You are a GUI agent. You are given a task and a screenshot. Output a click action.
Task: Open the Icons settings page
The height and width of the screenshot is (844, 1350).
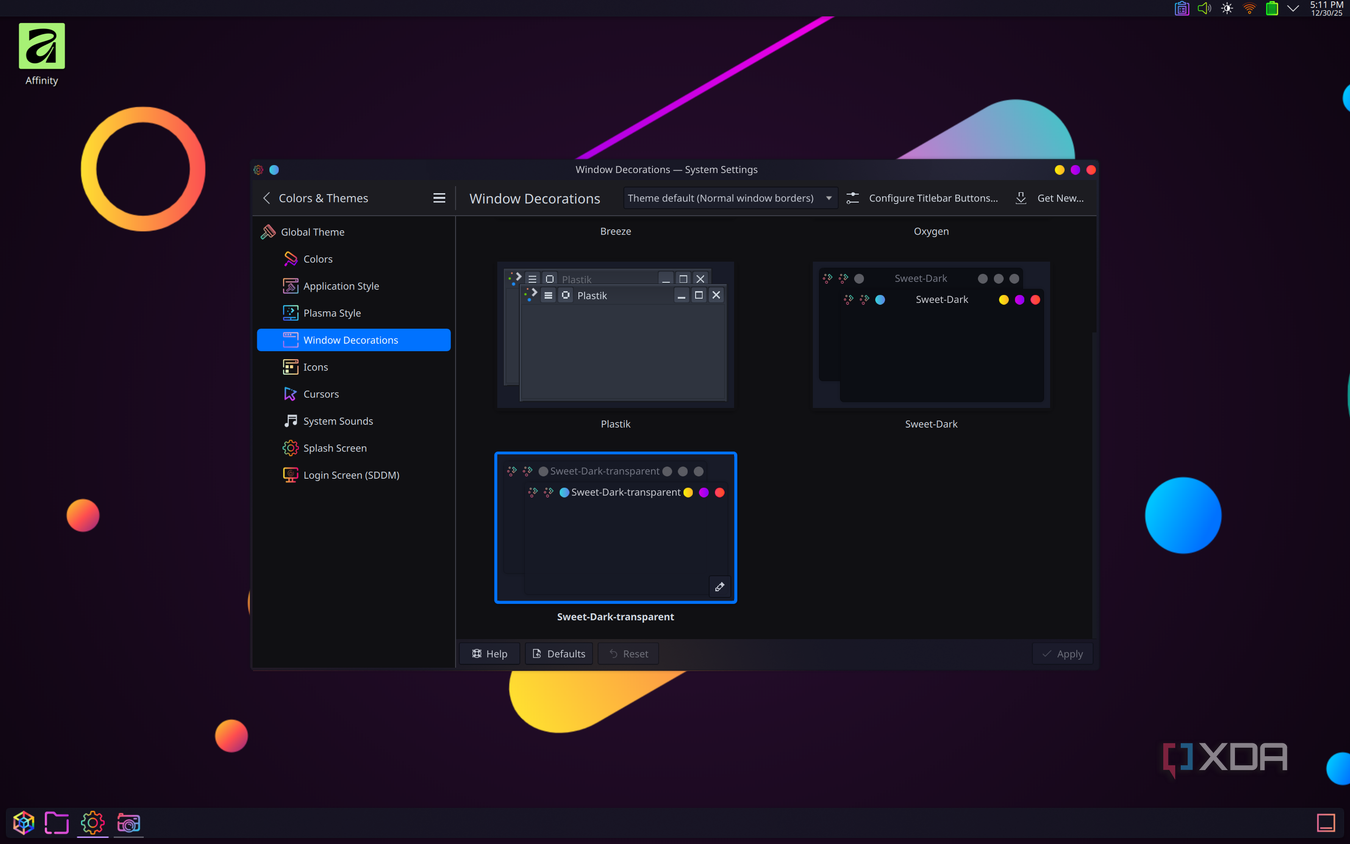coord(354,367)
